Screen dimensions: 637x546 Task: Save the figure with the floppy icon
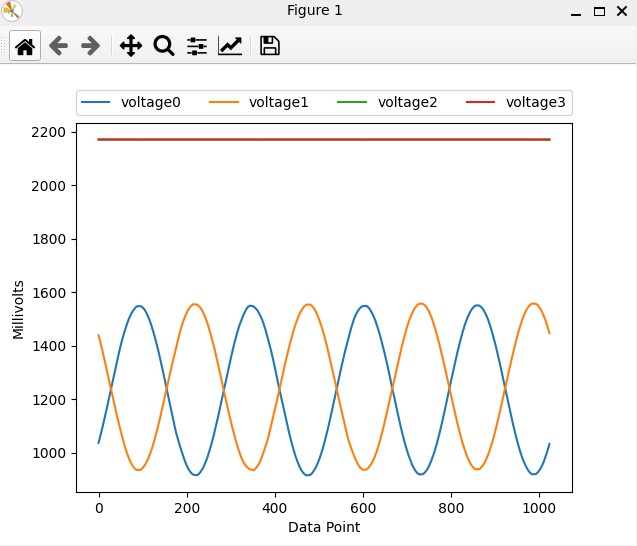[x=270, y=46]
